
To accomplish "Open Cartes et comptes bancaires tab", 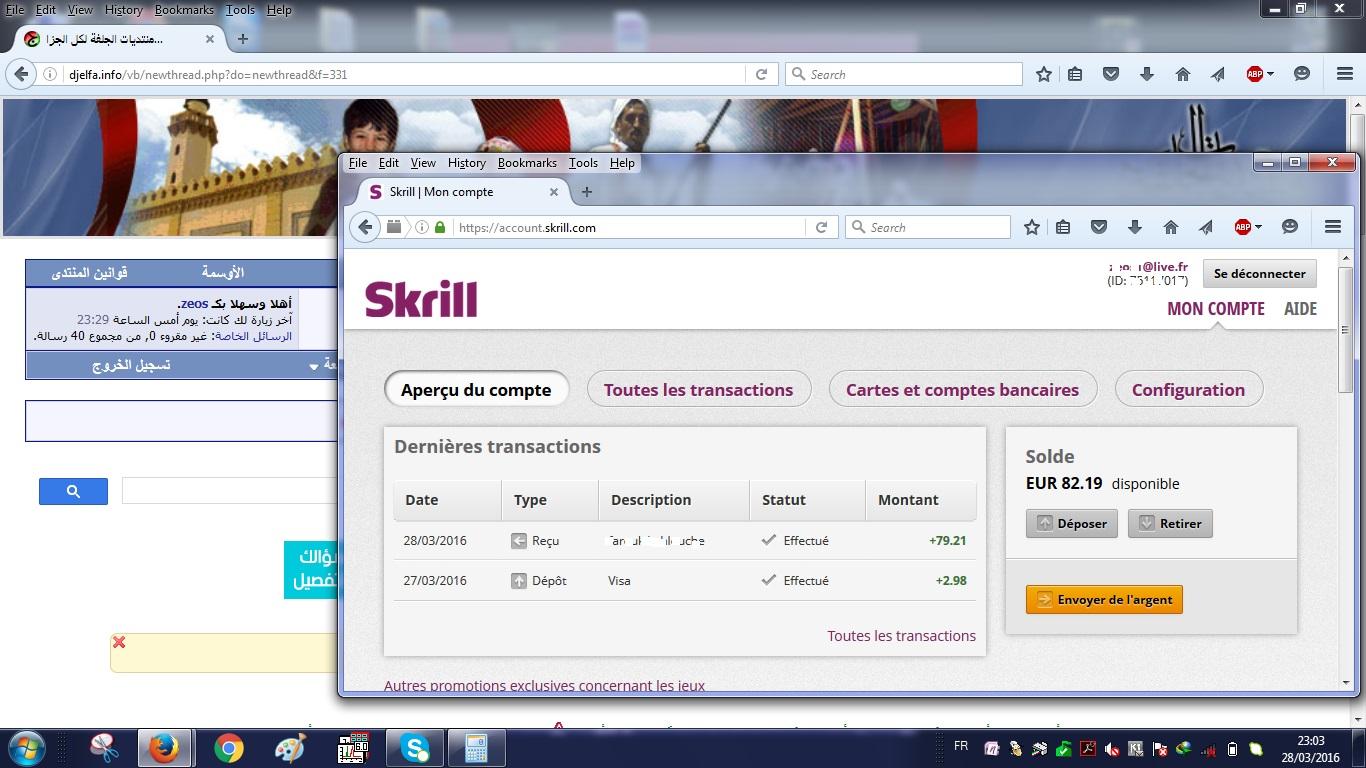I will [x=962, y=390].
